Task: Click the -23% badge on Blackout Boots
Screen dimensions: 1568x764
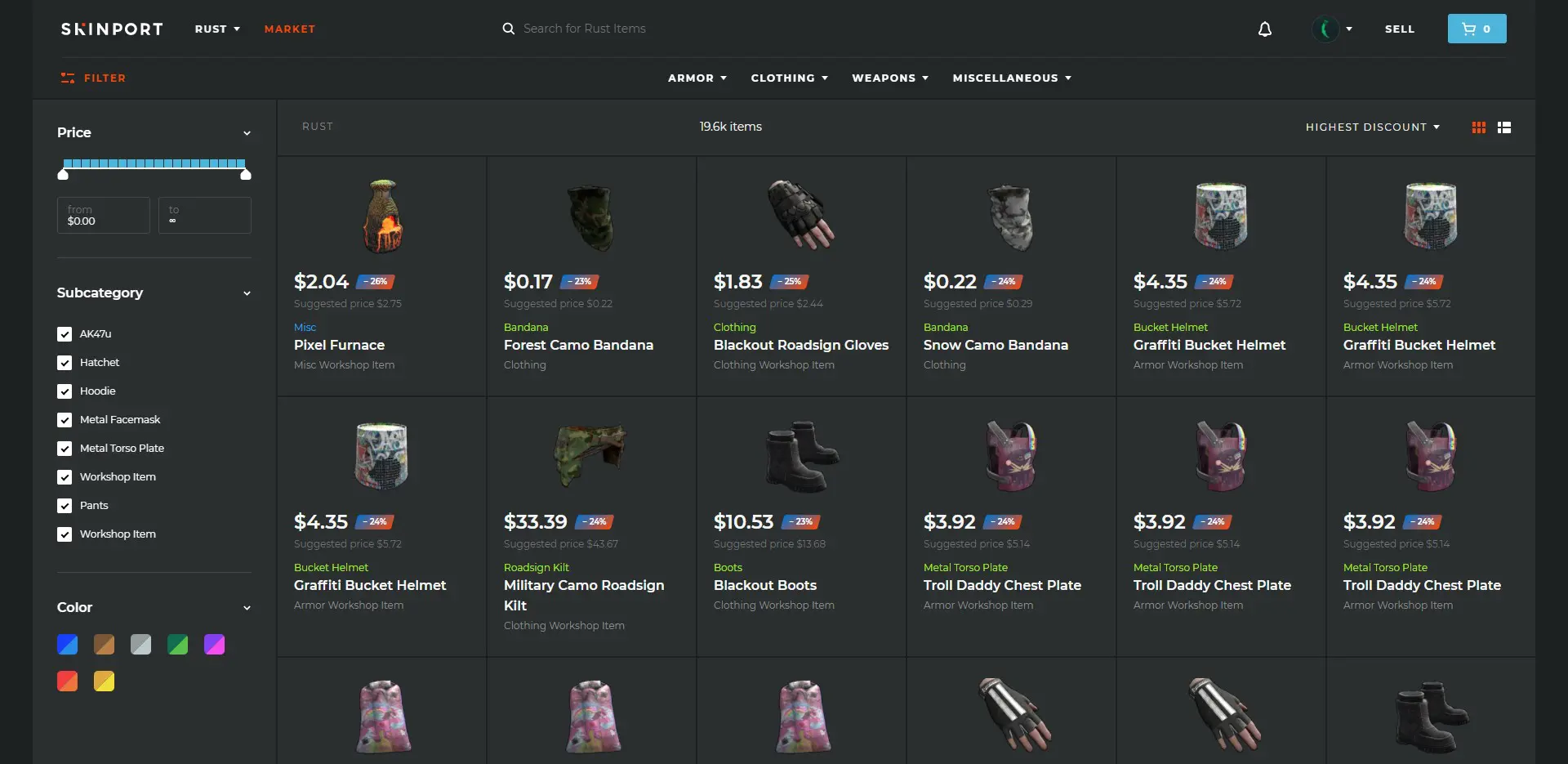Action: pyautogui.click(x=801, y=521)
